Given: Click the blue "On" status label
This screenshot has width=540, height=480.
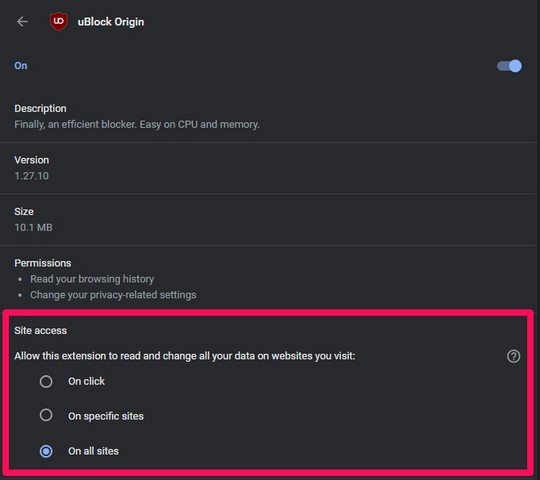Looking at the screenshot, I should coord(21,66).
